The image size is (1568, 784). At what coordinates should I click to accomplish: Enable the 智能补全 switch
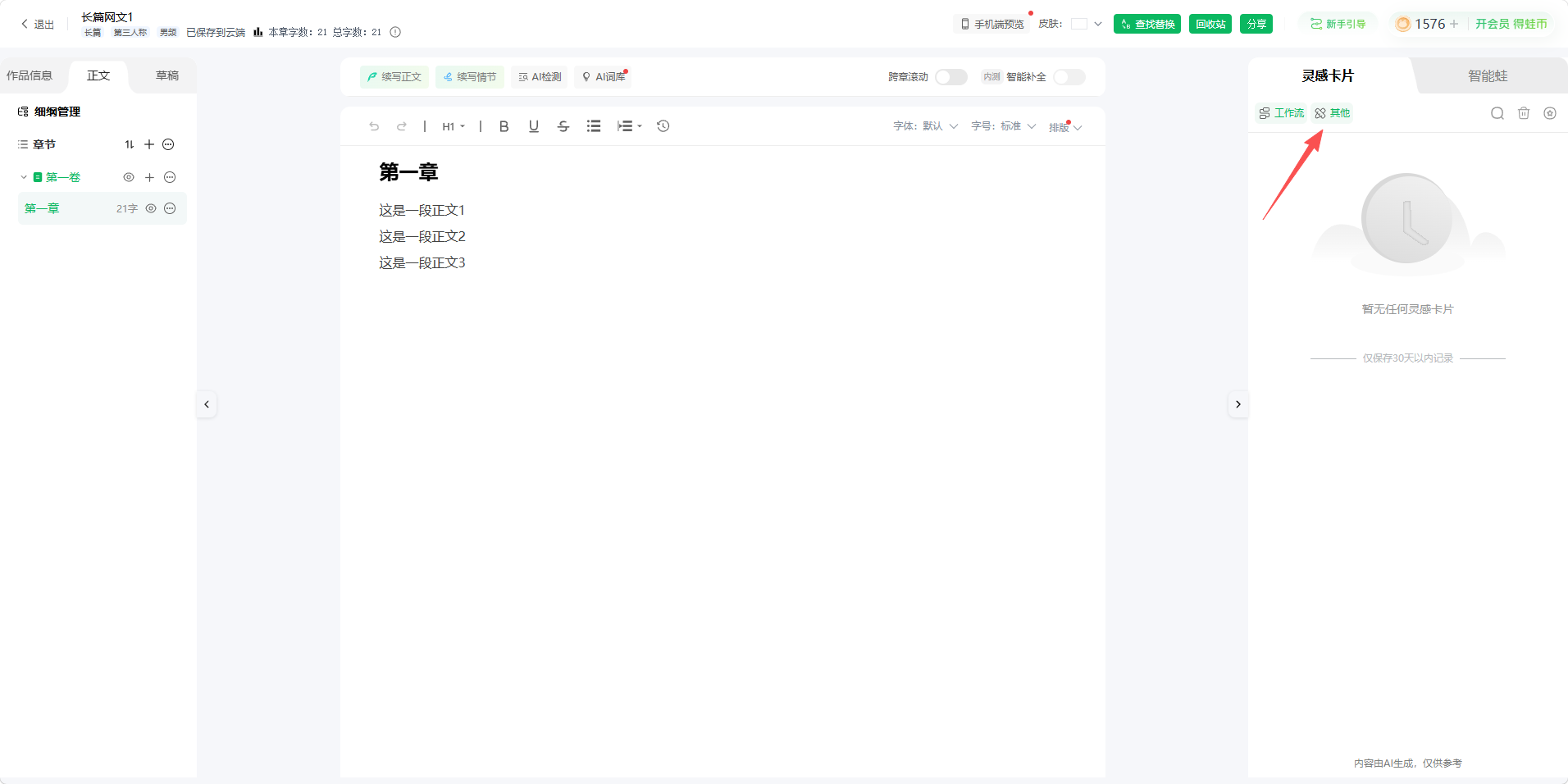(x=1069, y=77)
